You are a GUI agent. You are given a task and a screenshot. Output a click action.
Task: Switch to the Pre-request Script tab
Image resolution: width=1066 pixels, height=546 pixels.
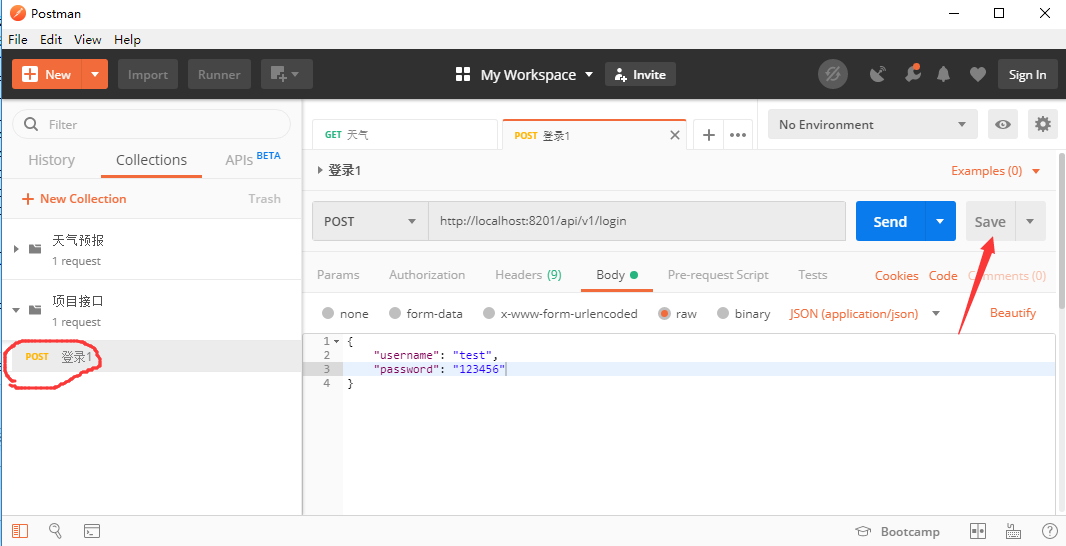click(x=718, y=275)
